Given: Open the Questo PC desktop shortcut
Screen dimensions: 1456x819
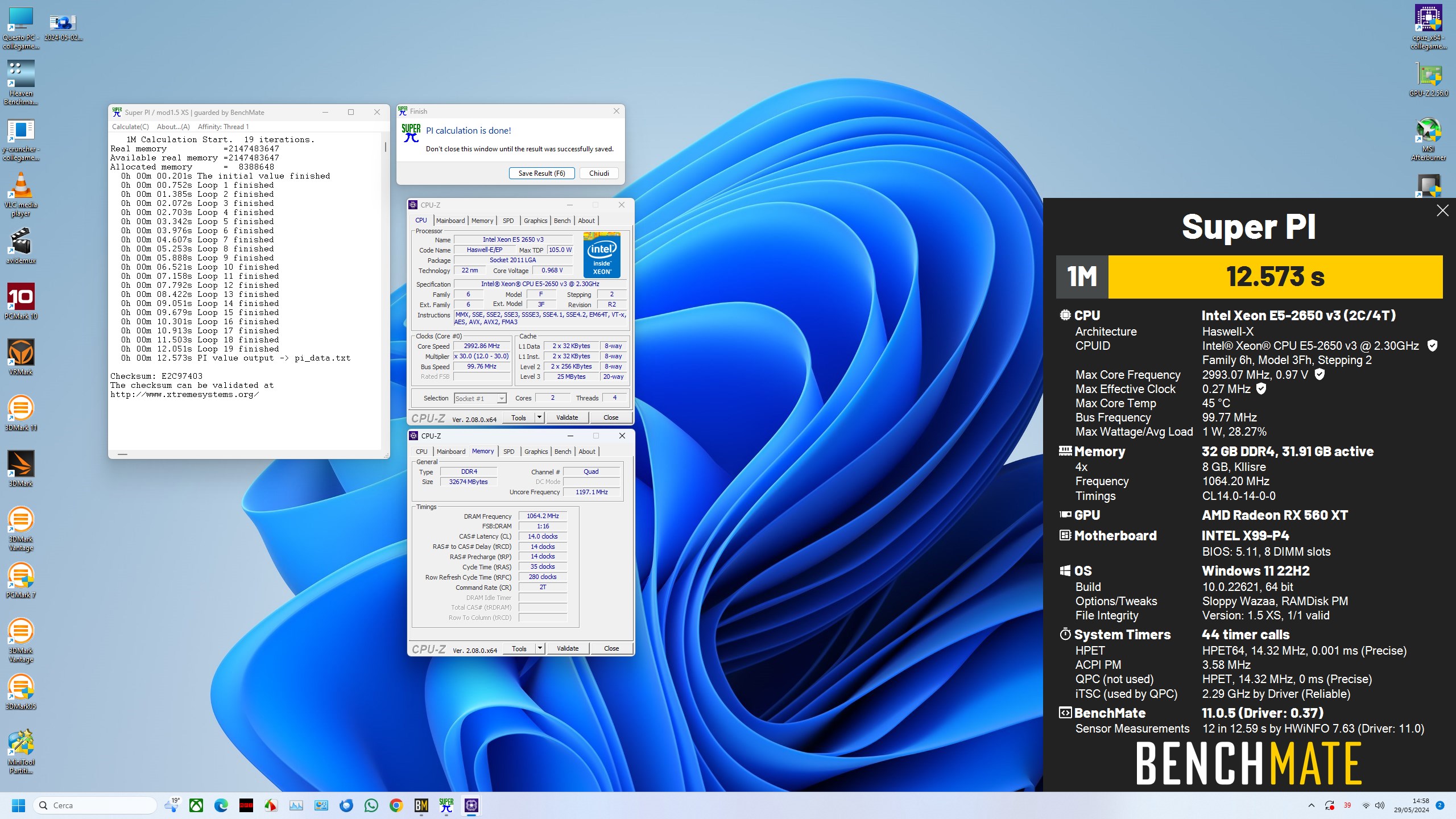Looking at the screenshot, I should coord(21,28).
